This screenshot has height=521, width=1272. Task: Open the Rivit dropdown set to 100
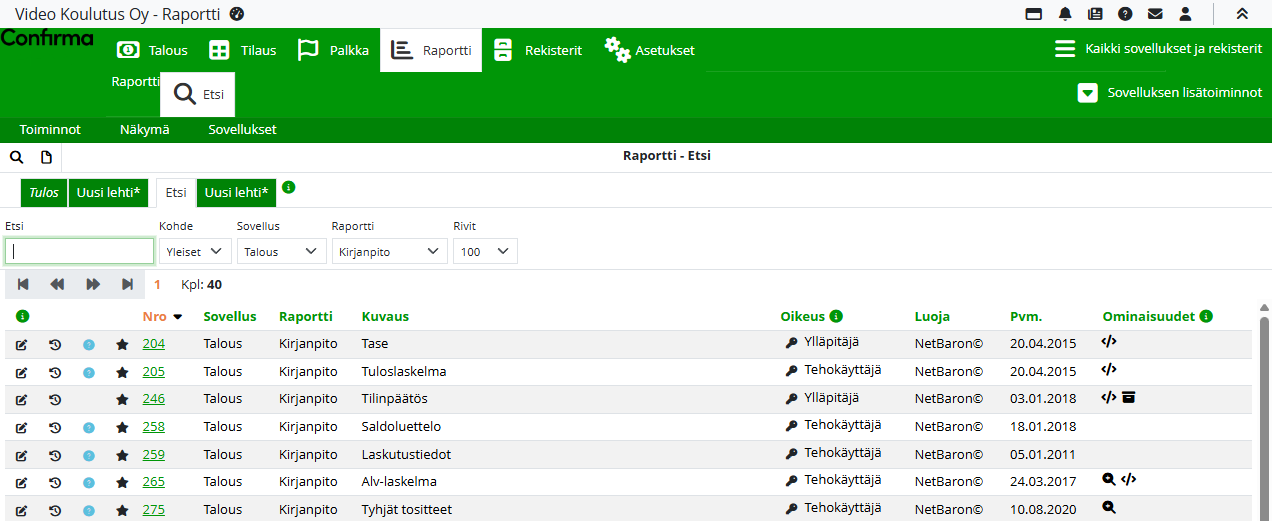(x=485, y=251)
